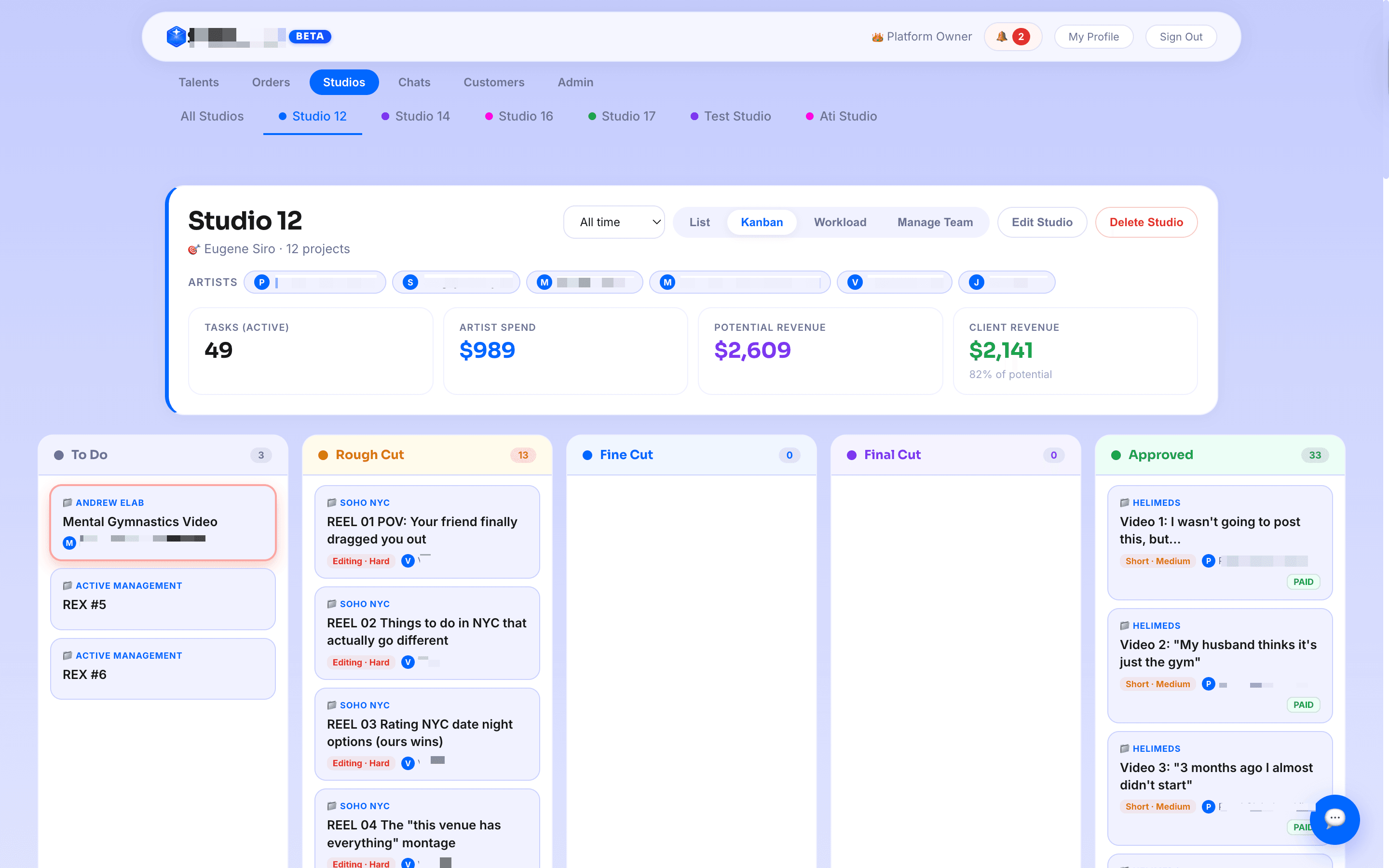Click the J artist avatar chip
The image size is (1389, 868).
[x=1007, y=282]
